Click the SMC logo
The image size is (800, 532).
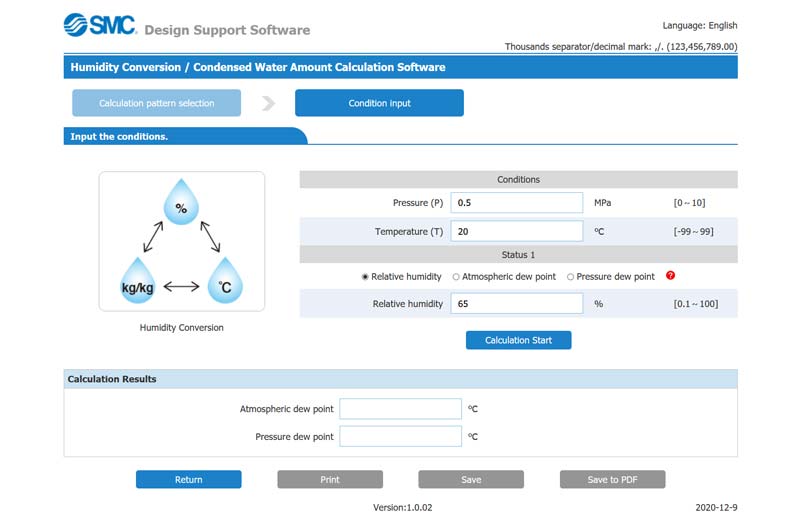pos(99,25)
